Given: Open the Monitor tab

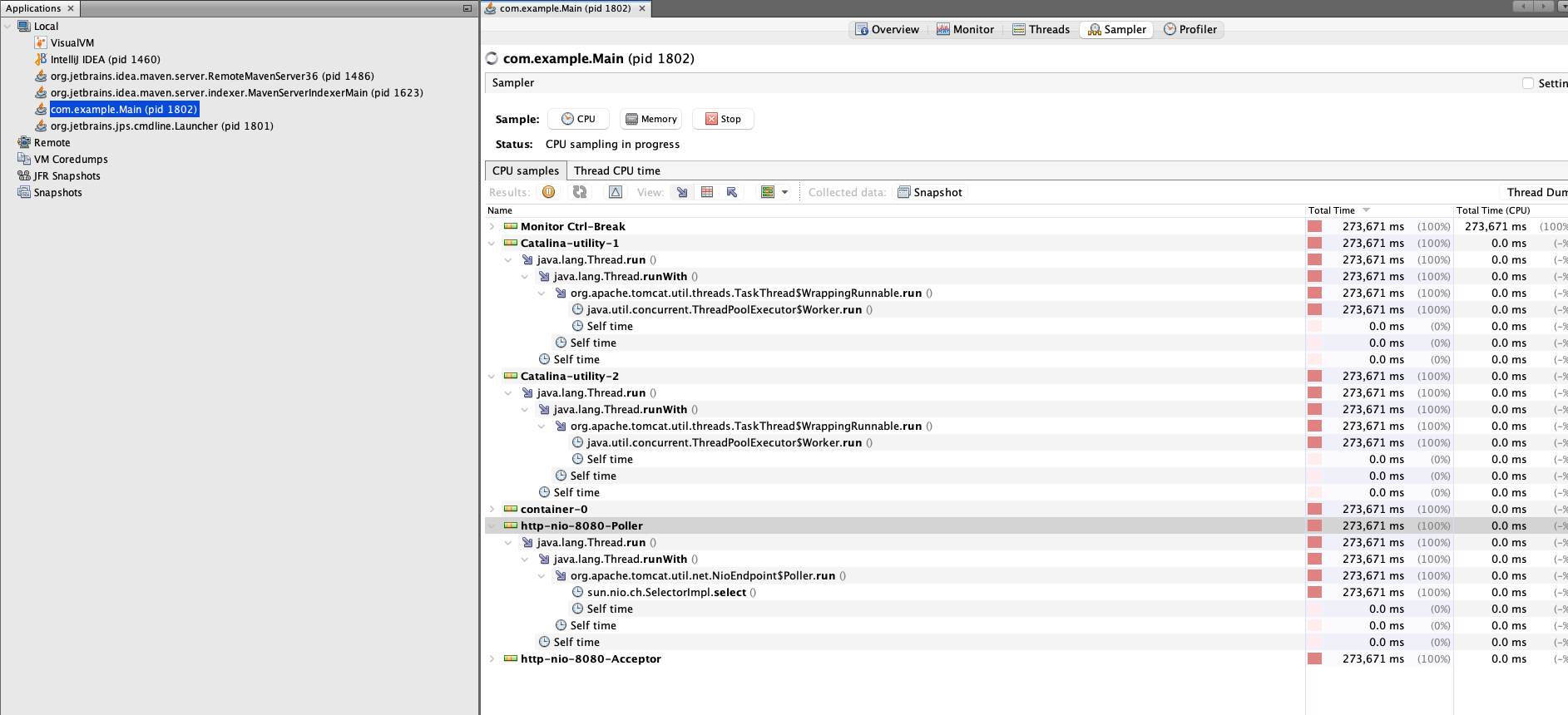Looking at the screenshot, I should pos(965,29).
